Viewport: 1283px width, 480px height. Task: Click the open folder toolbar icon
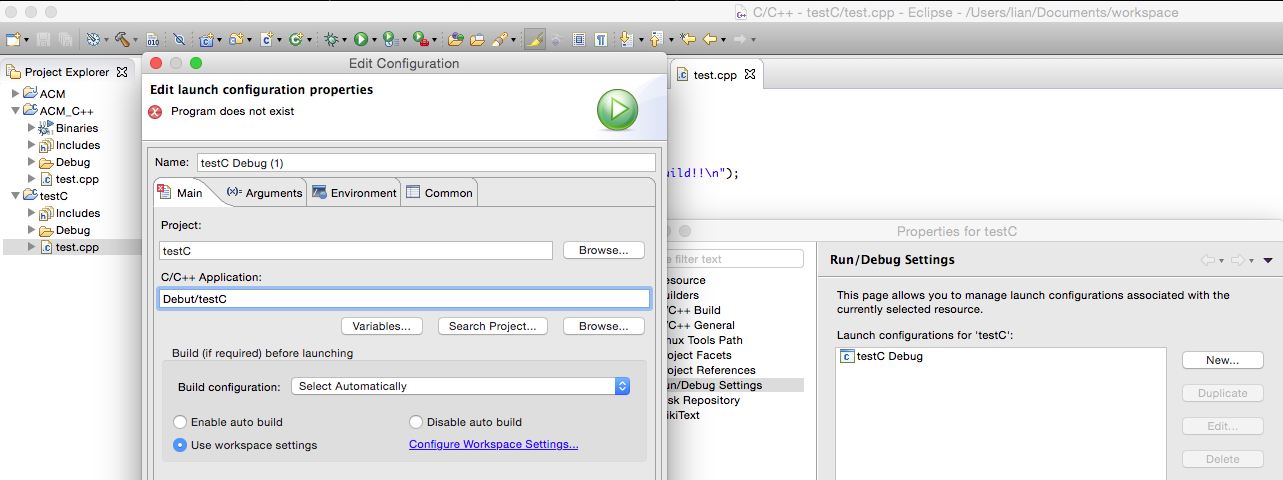coord(477,39)
